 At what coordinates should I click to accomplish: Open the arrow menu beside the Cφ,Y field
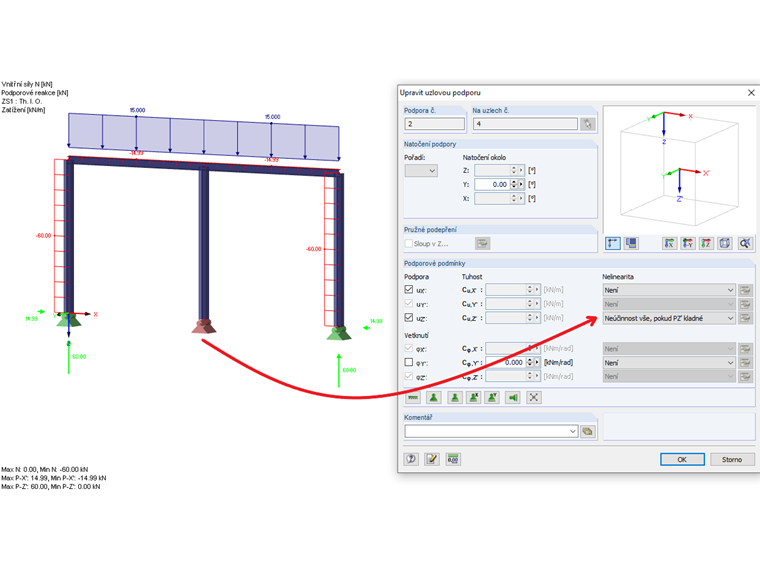point(537,363)
